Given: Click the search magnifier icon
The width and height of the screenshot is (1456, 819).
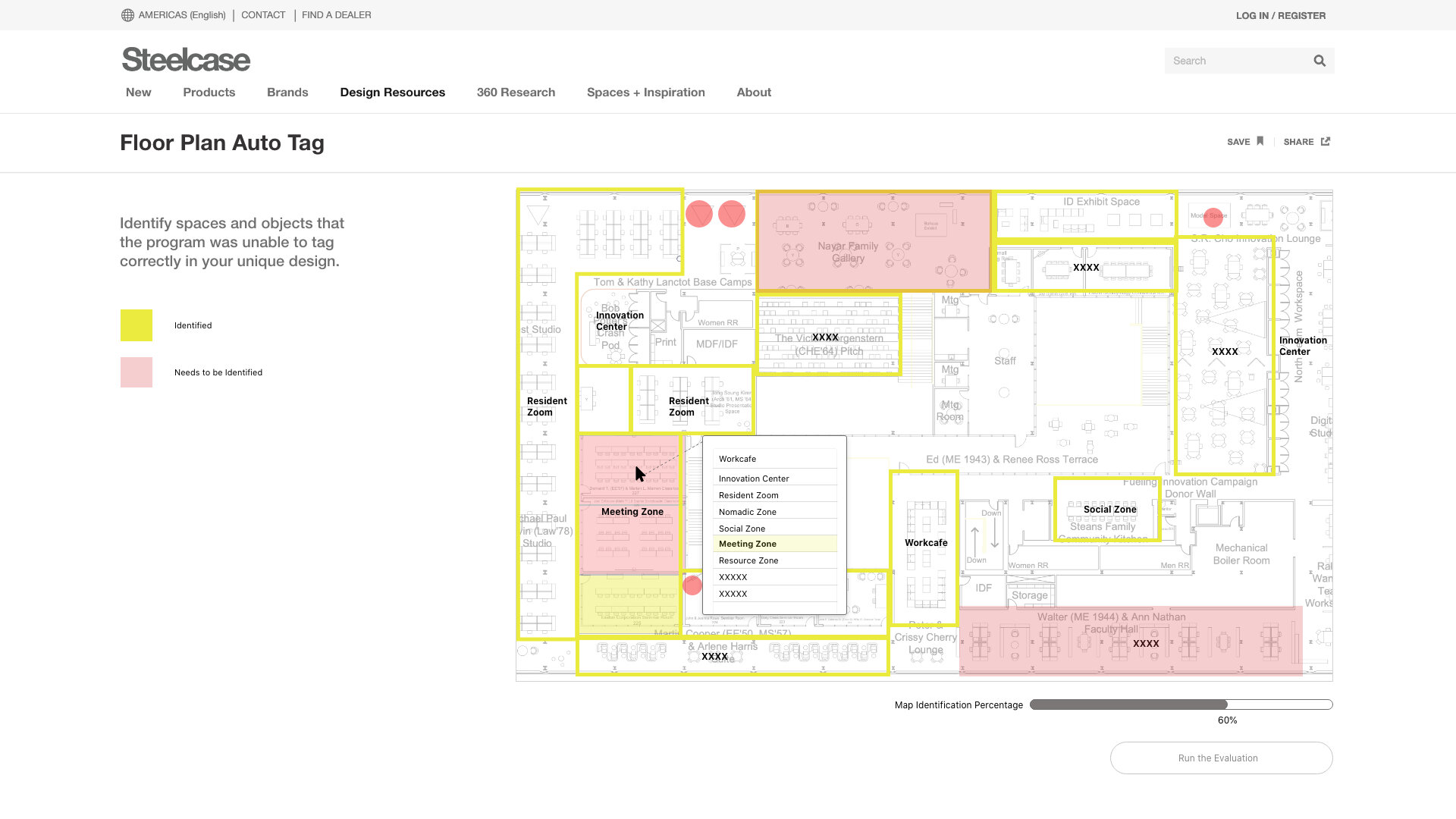Looking at the screenshot, I should pyautogui.click(x=1319, y=61).
